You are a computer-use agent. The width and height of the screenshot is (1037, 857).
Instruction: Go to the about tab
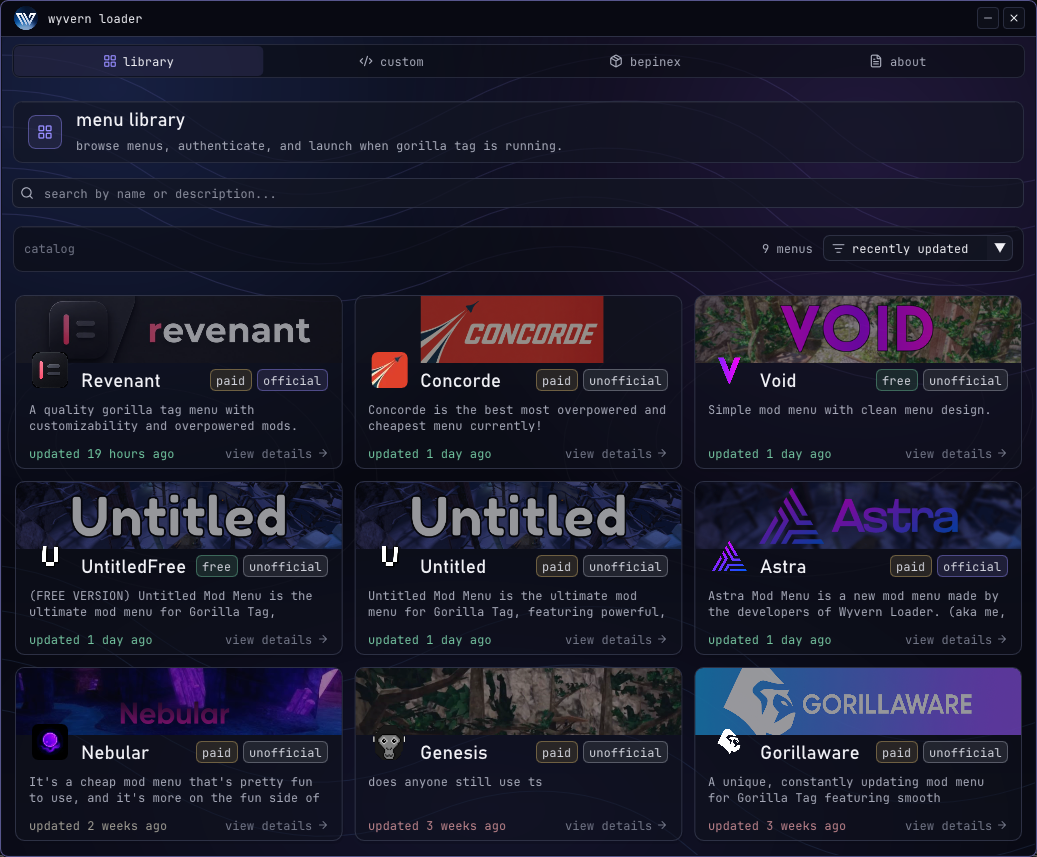(897, 61)
